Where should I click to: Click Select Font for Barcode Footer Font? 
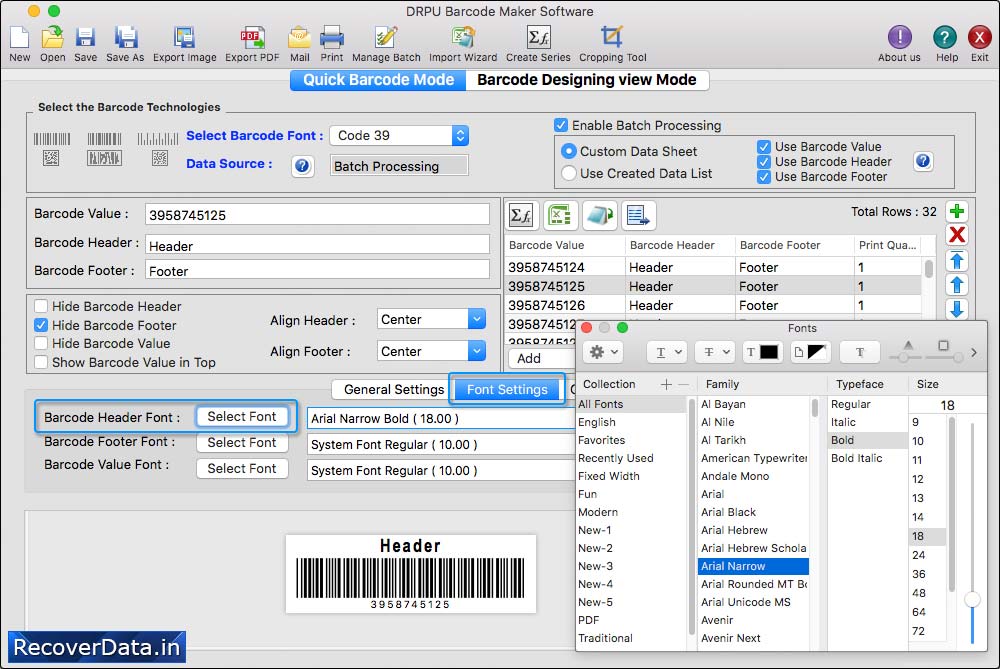[x=242, y=443]
